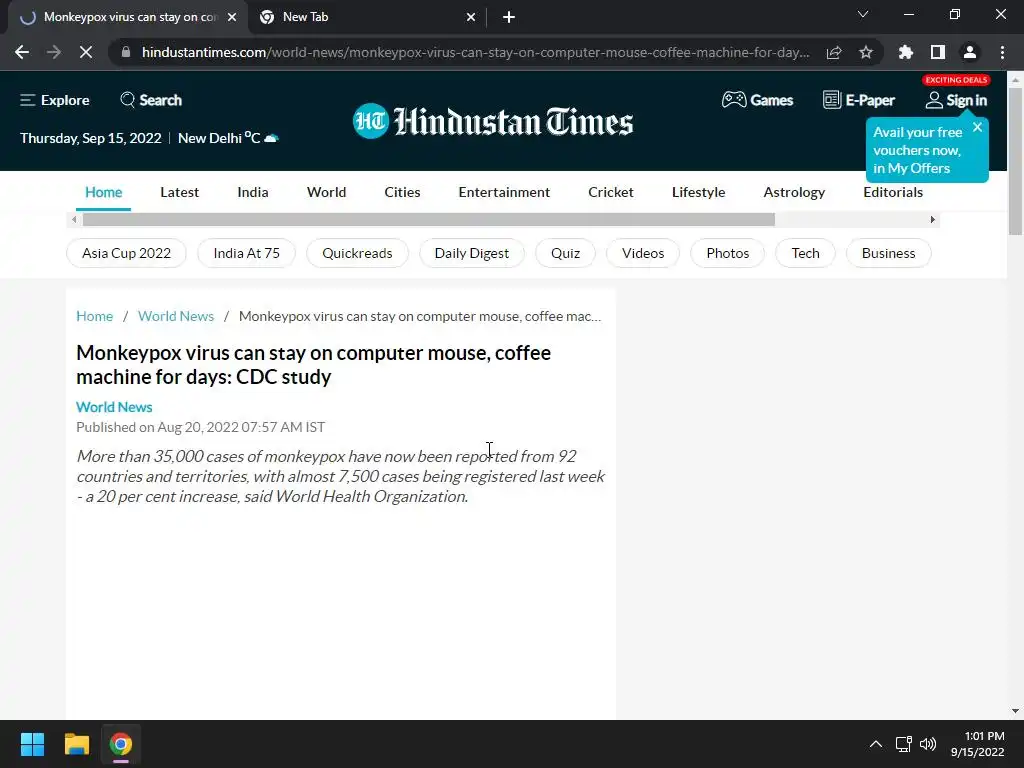
Task: Open Search on Hindustan Times
Action: pos(151,100)
